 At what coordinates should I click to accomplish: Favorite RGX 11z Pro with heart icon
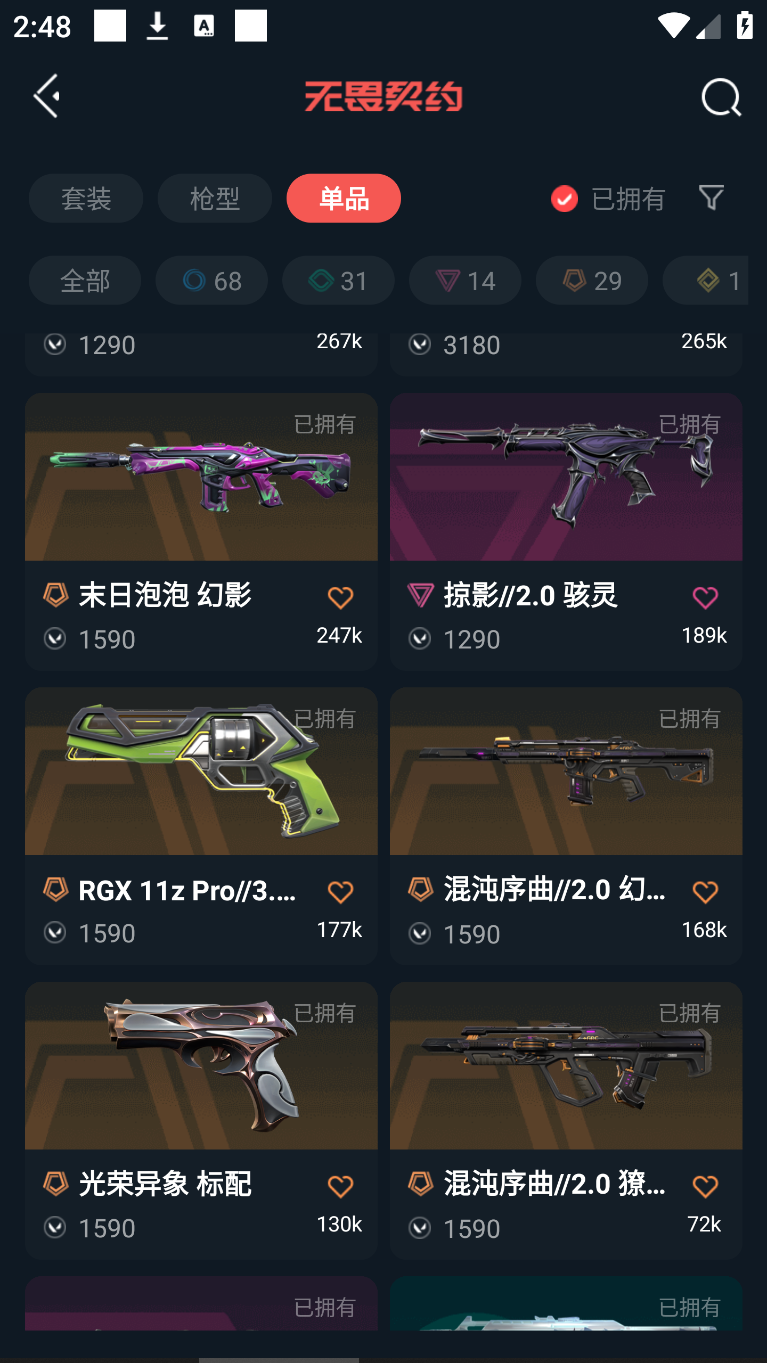coord(341,892)
